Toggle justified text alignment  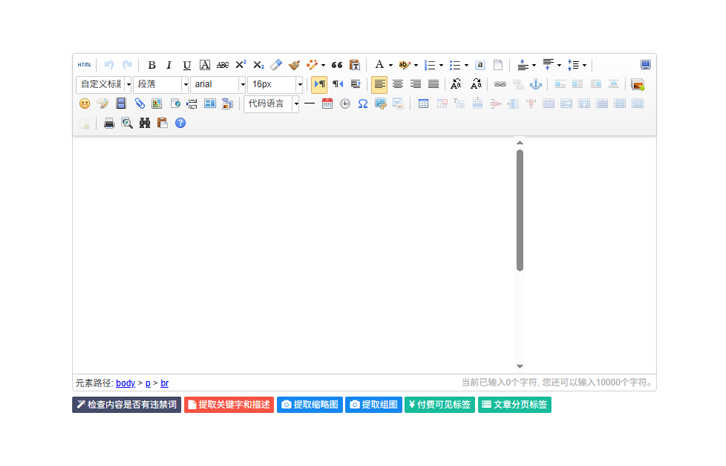coord(433,84)
